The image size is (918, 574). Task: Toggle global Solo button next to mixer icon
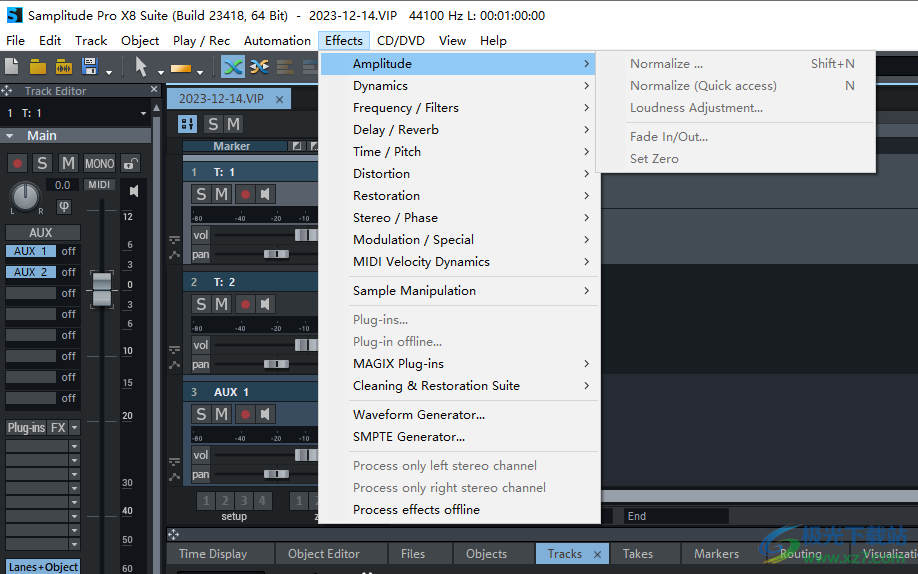click(213, 124)
